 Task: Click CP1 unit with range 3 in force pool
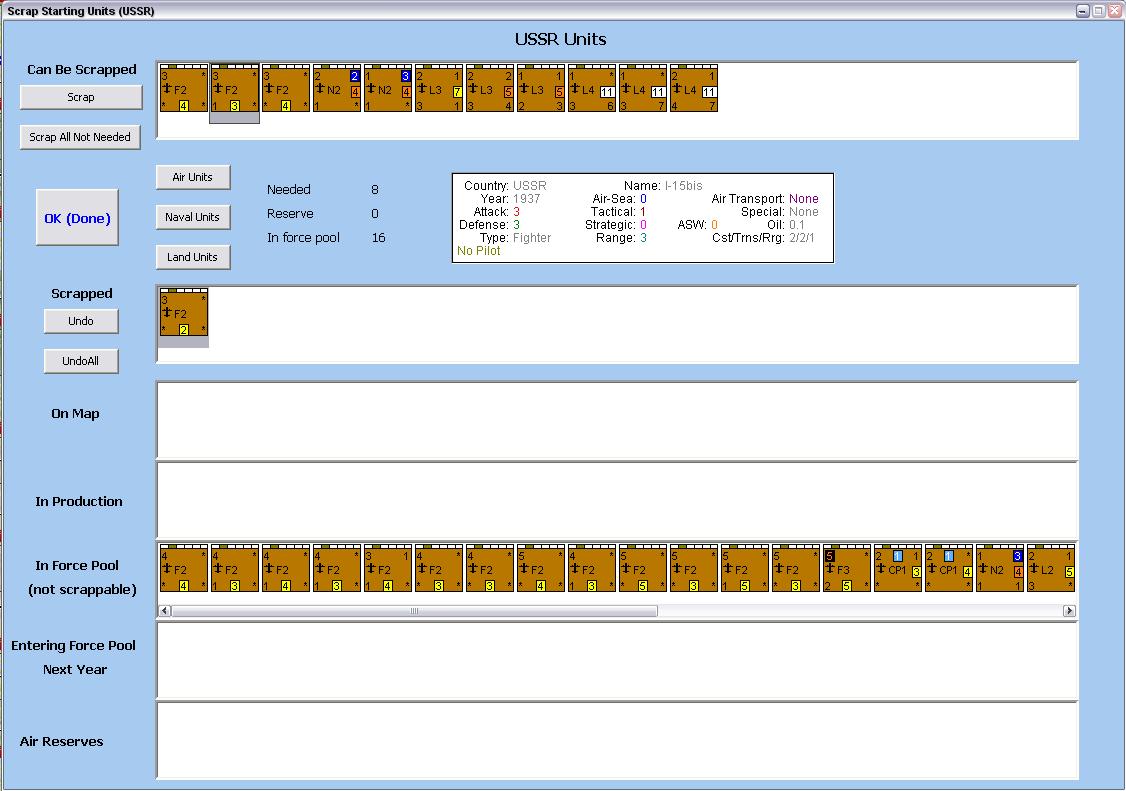coord(897,568)
